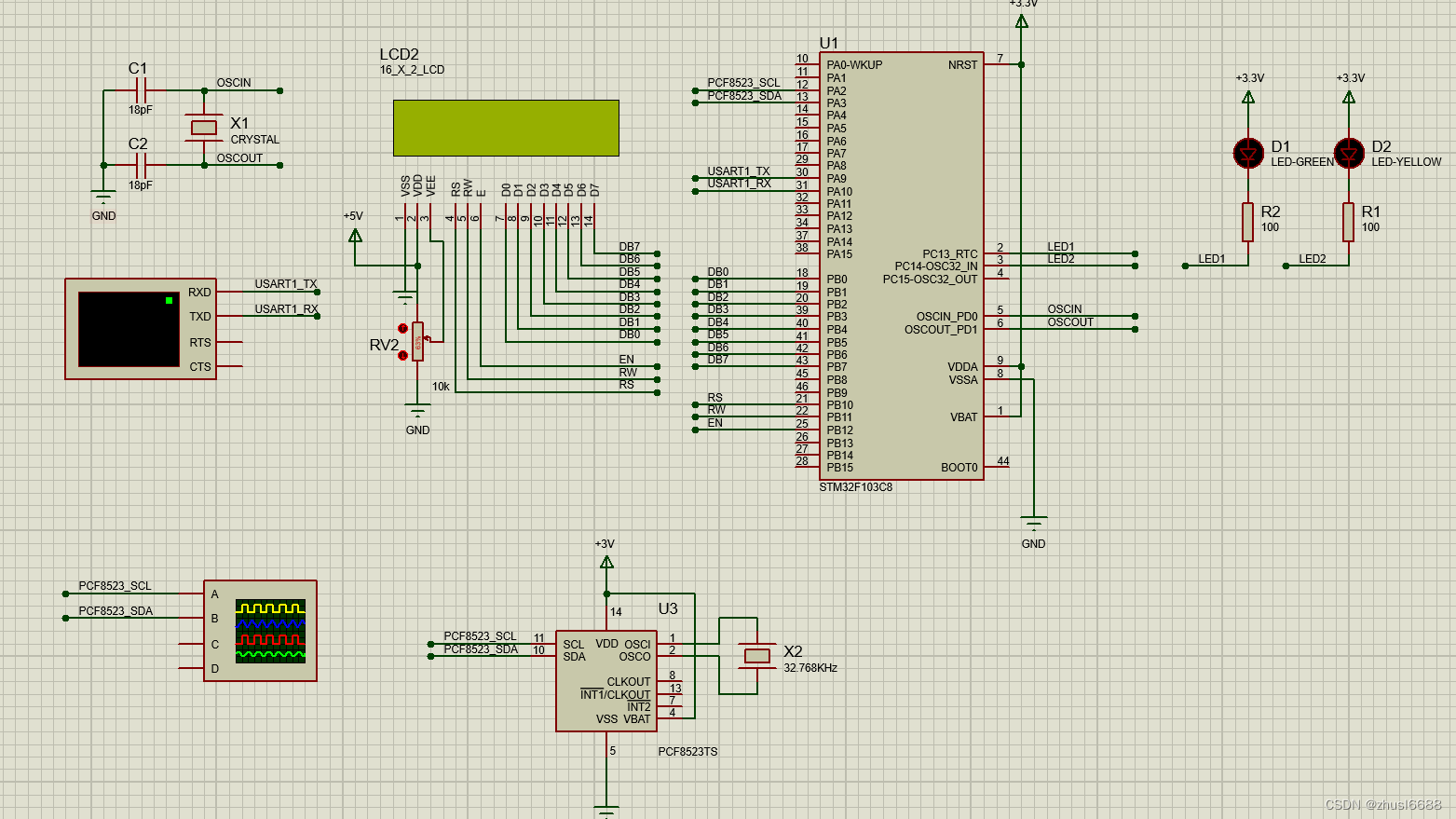Click the +5V power terminal above RV2
Image resolution: width=1456 pixels, height=819 pixels.
[x=355, y=236]
